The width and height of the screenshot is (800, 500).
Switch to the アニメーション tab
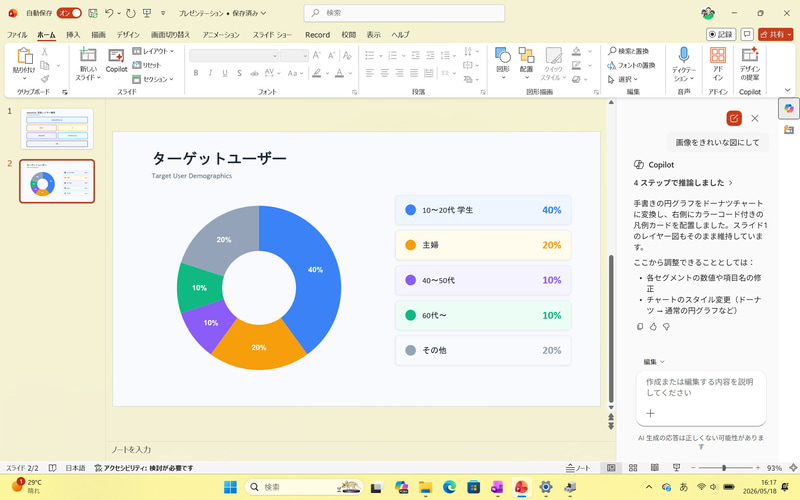click(221, 35)
